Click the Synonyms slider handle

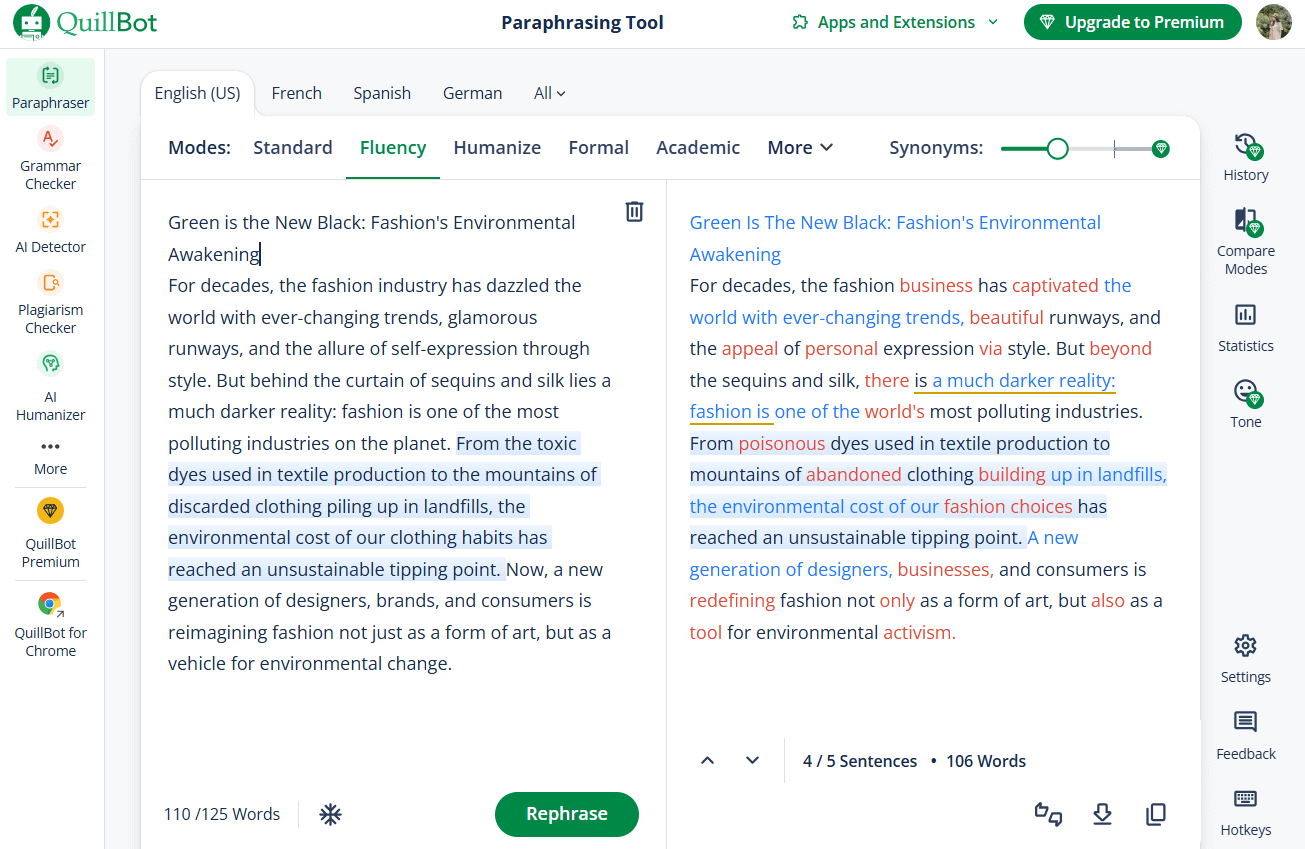[x=1058, y=149]
